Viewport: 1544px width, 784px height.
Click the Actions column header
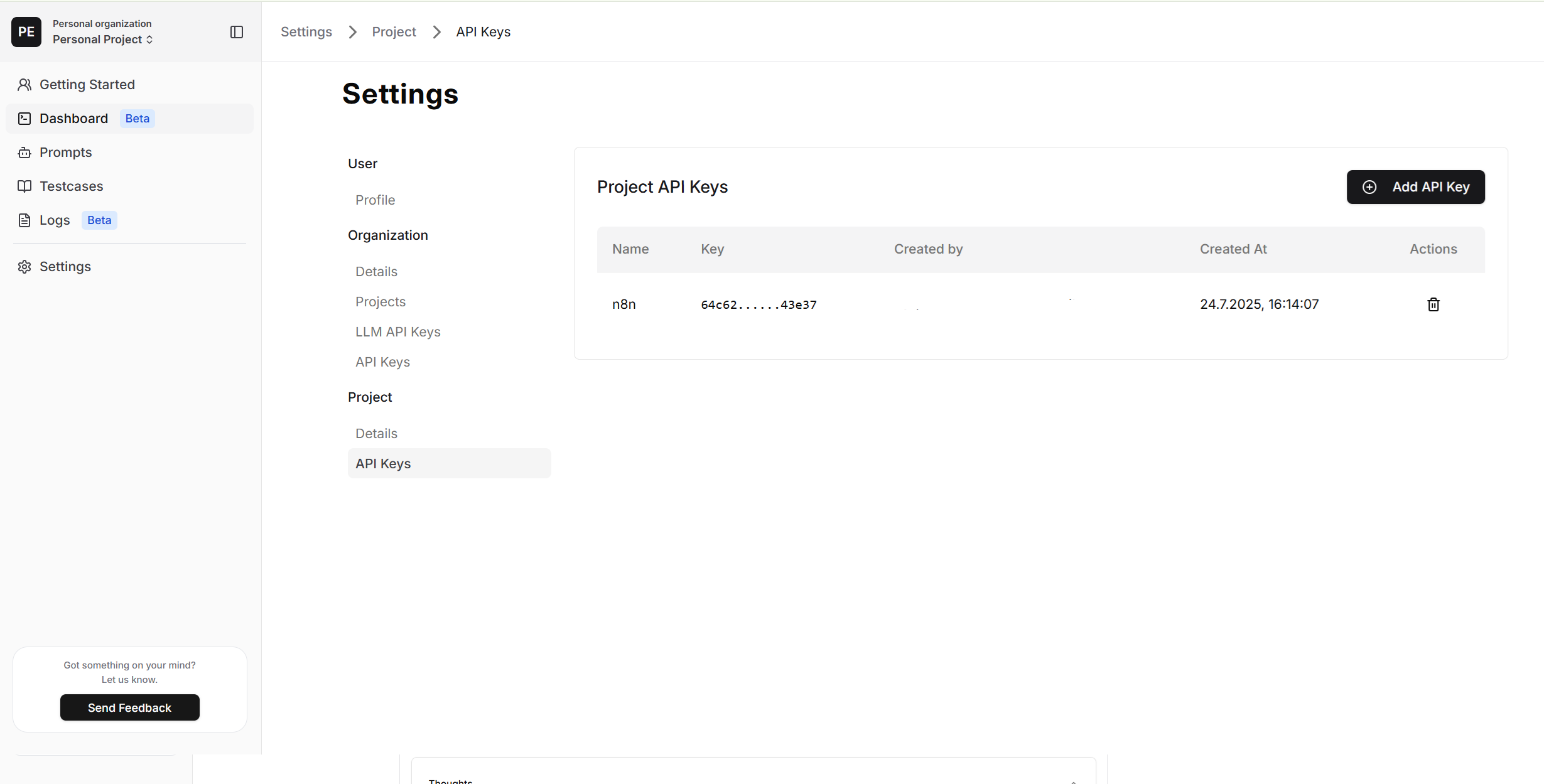[x=1433, y=249]
